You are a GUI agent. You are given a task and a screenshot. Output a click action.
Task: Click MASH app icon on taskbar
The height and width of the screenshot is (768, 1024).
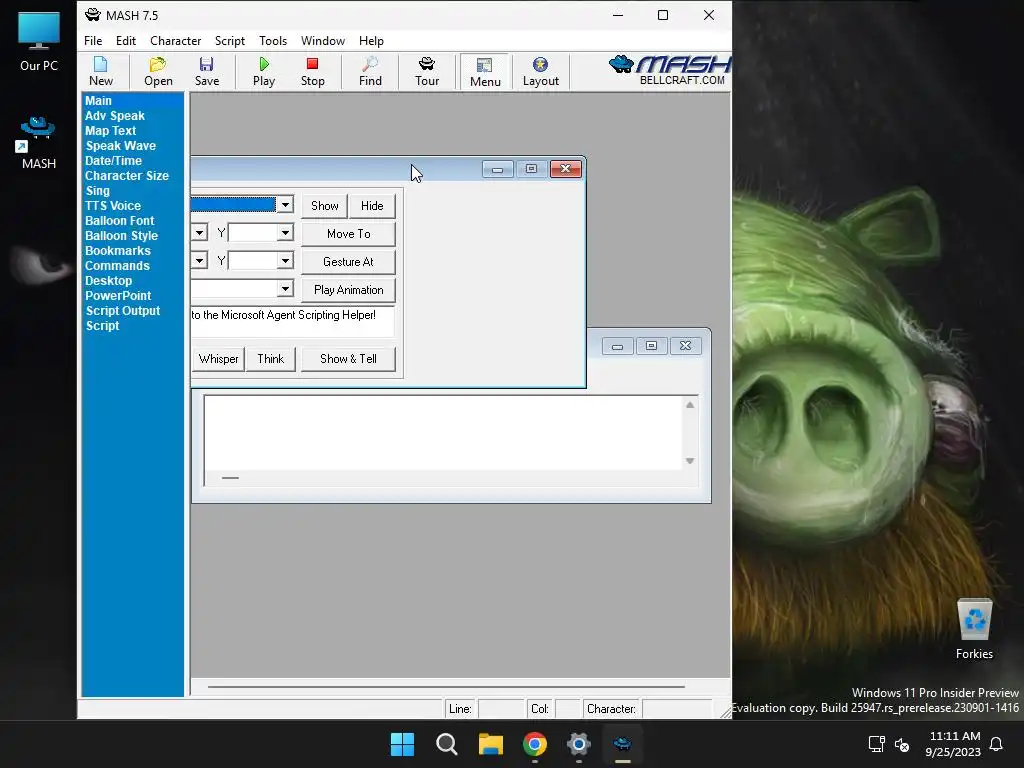tap(622, 744)
